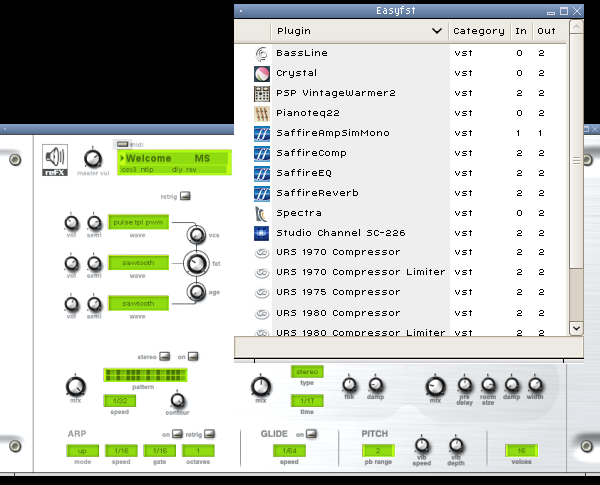Screen dimensions: 600x485
Task: Click the reFX speaker logo
Action: tap(55, 160)
